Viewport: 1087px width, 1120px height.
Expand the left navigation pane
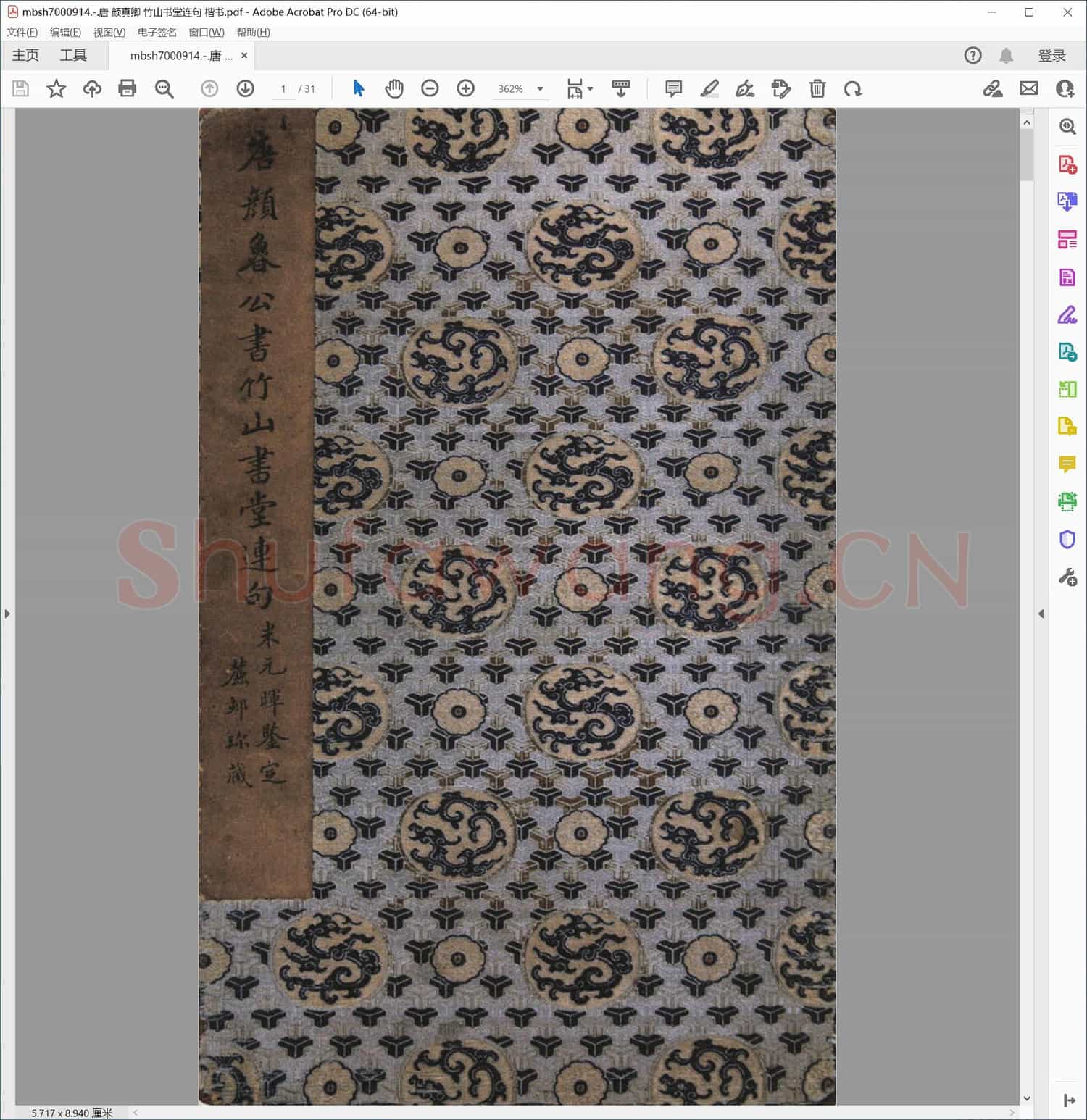(x=7, y=614)
